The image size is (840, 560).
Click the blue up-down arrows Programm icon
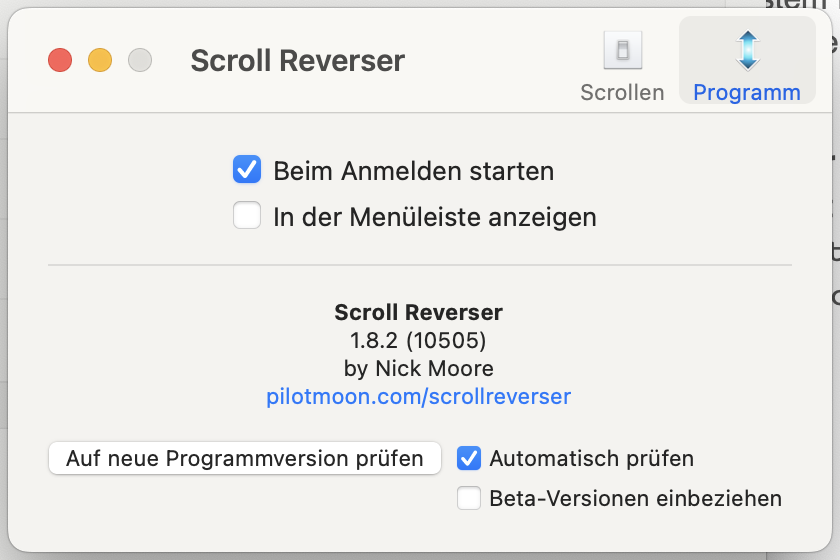pyautogui.click(x=747, y=50)
